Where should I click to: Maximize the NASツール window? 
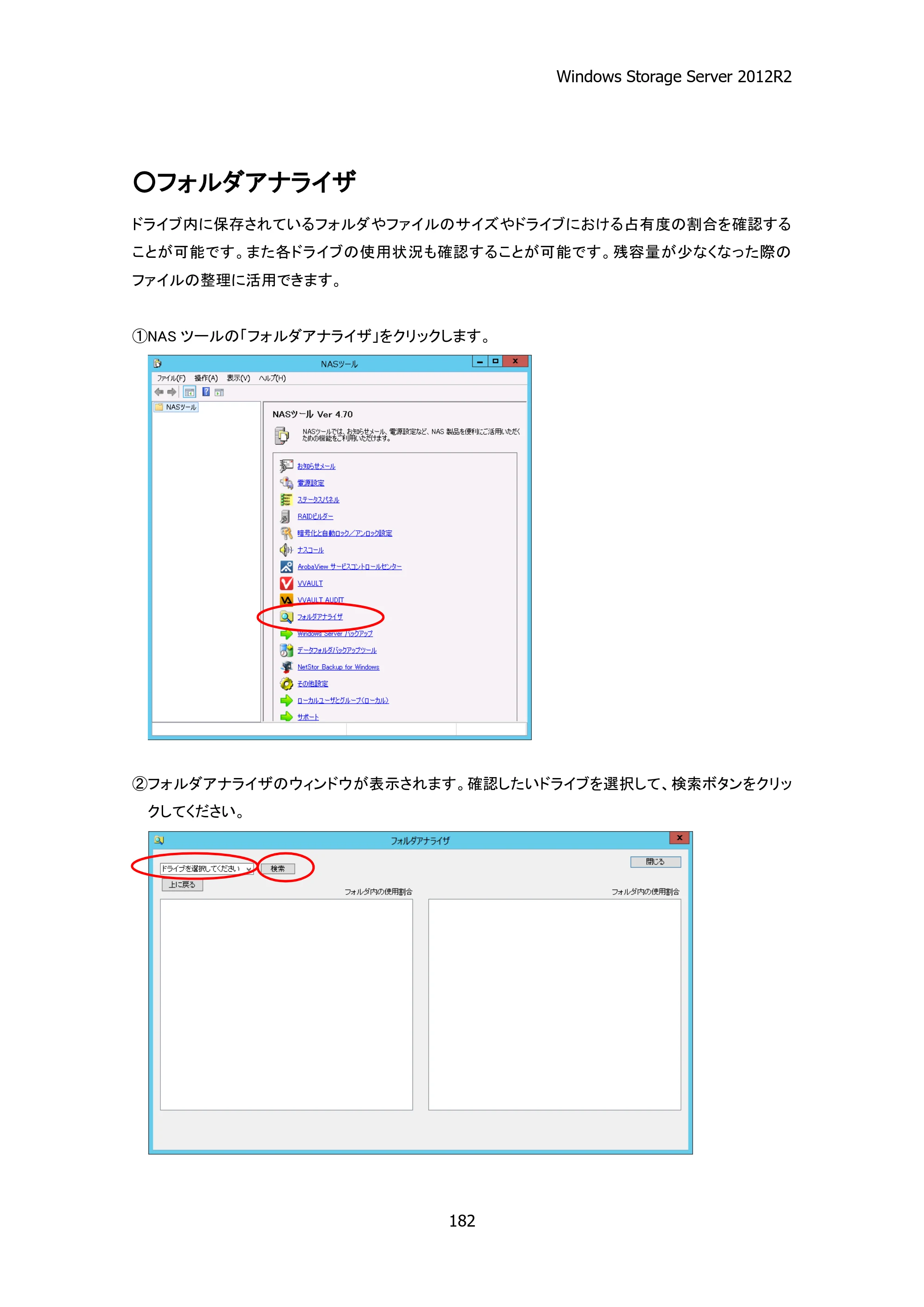tap(495, 361)
